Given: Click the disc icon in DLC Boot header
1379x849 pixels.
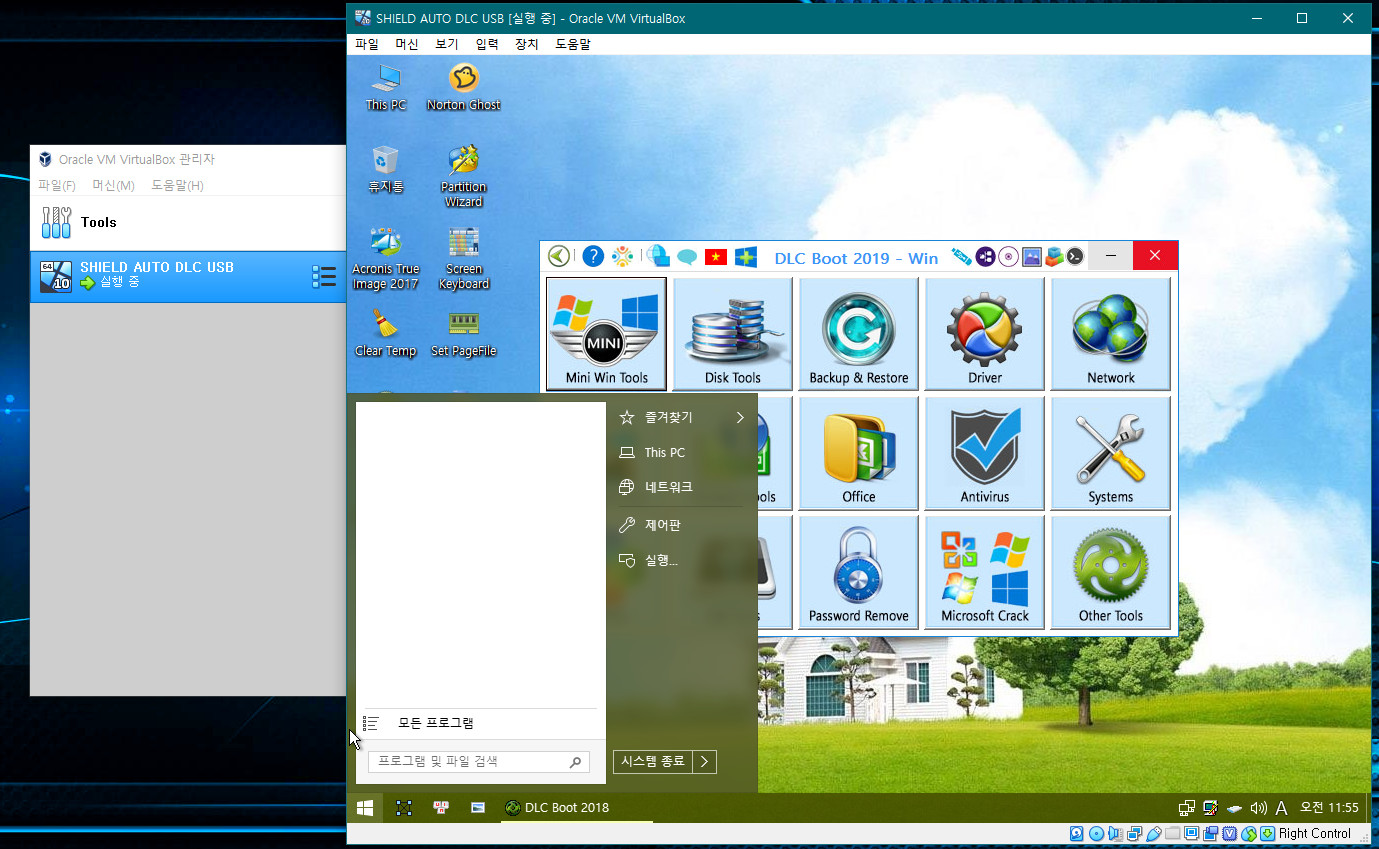Looking at the screenshot, I should (1009, 256).
